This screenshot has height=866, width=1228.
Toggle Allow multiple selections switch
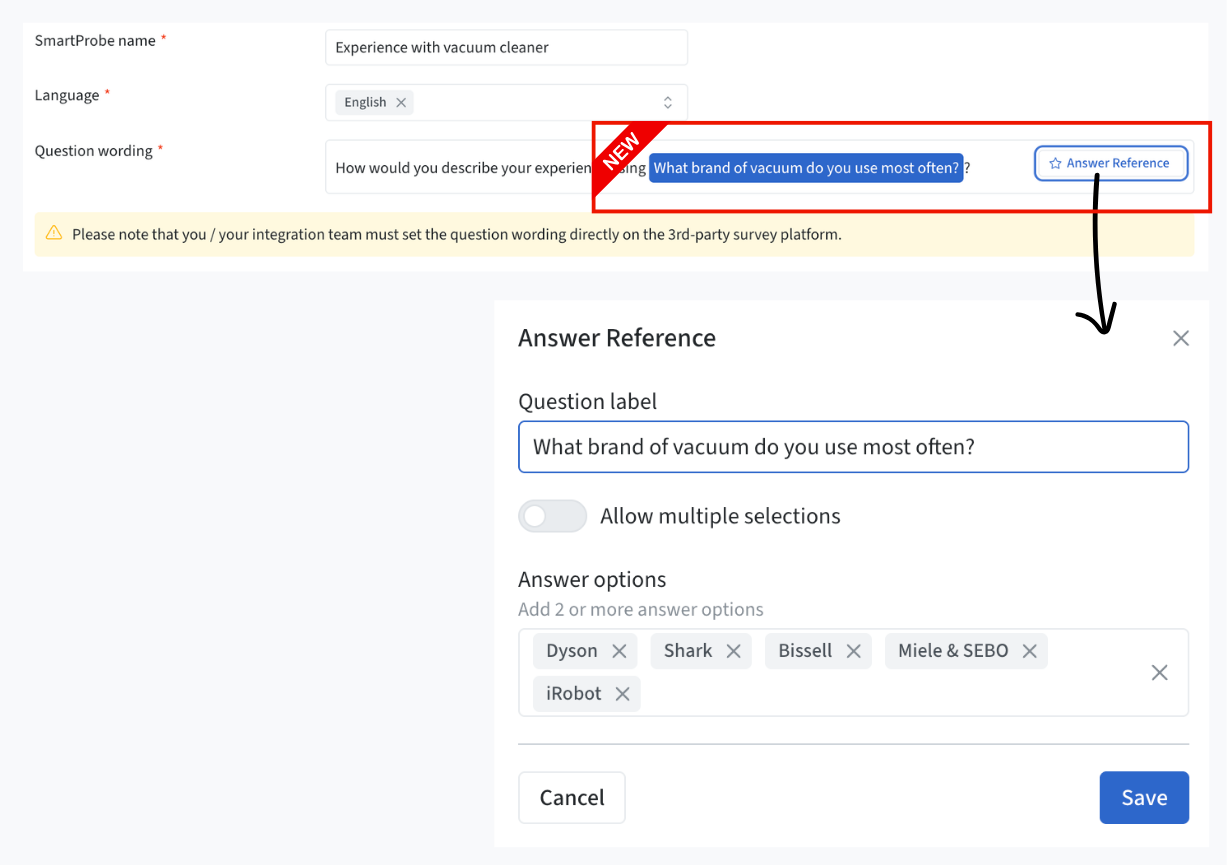[552, 516]
